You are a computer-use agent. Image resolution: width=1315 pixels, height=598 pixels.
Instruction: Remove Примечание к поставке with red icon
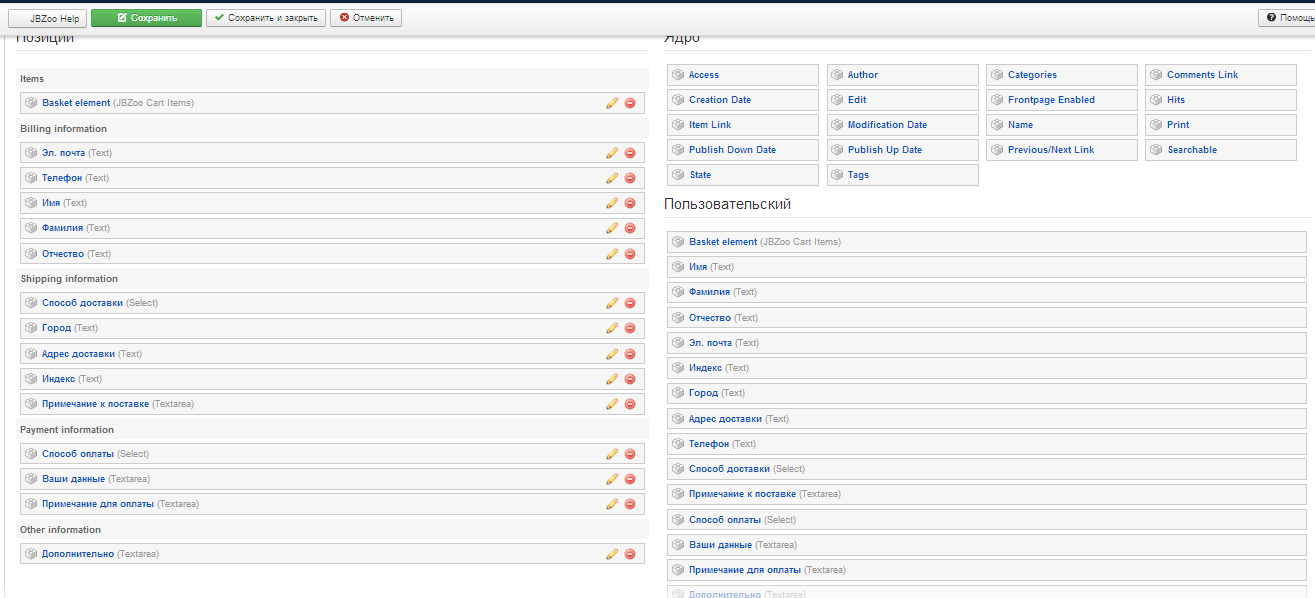point(630,404)
